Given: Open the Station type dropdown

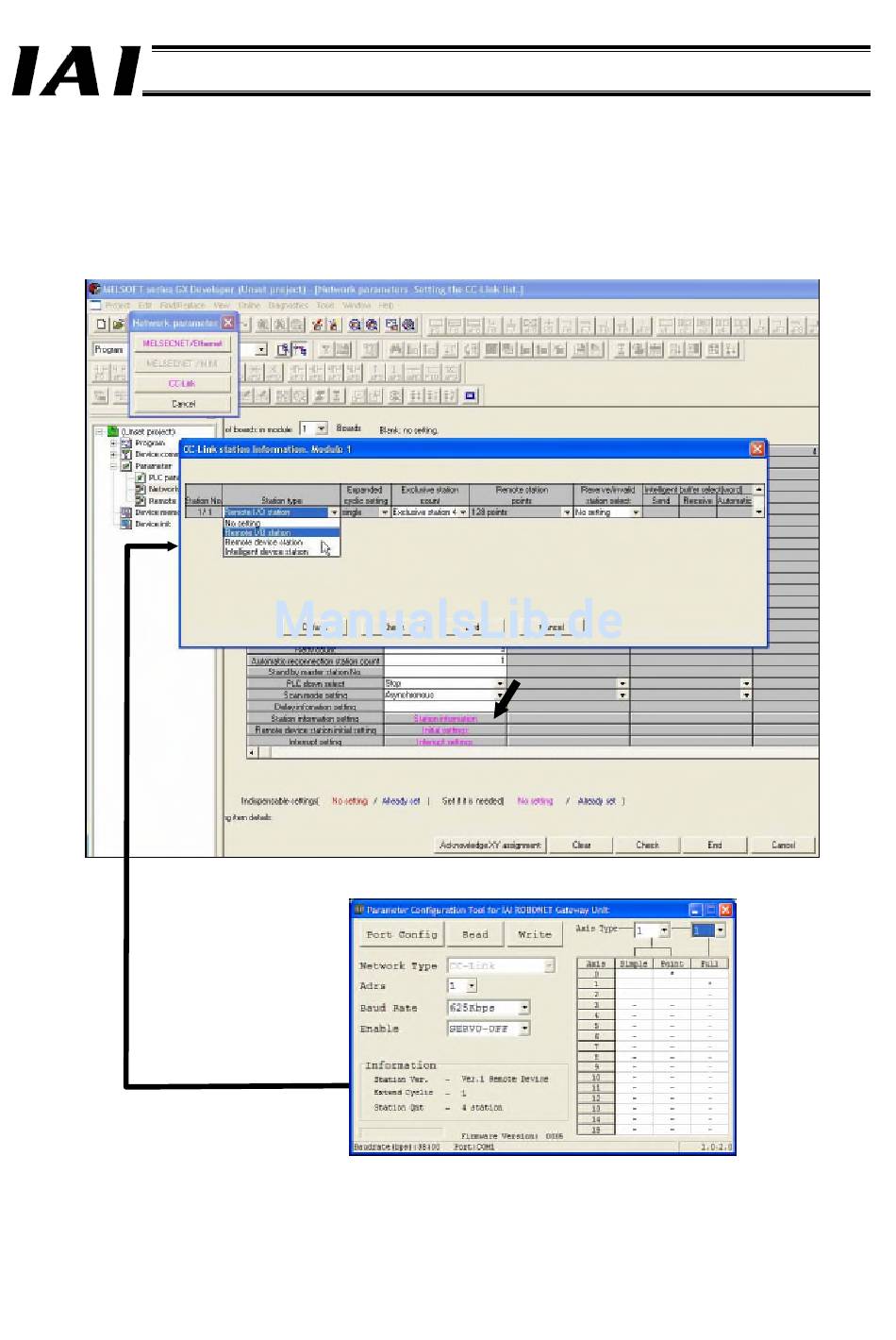Looking at the screenshot, I should pos(334,512).
